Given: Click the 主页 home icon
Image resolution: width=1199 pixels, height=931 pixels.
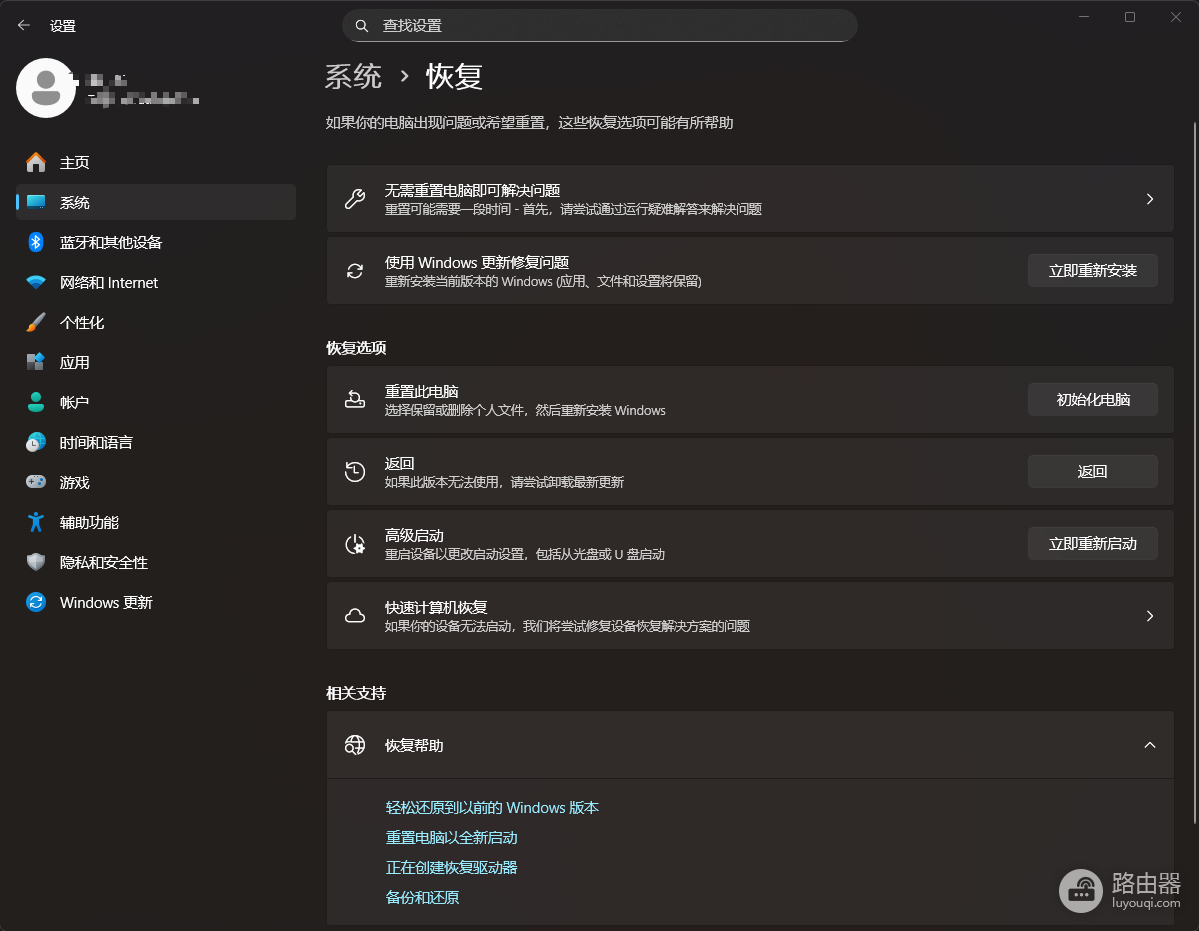Looking at the screenshot, I should 36,162.
